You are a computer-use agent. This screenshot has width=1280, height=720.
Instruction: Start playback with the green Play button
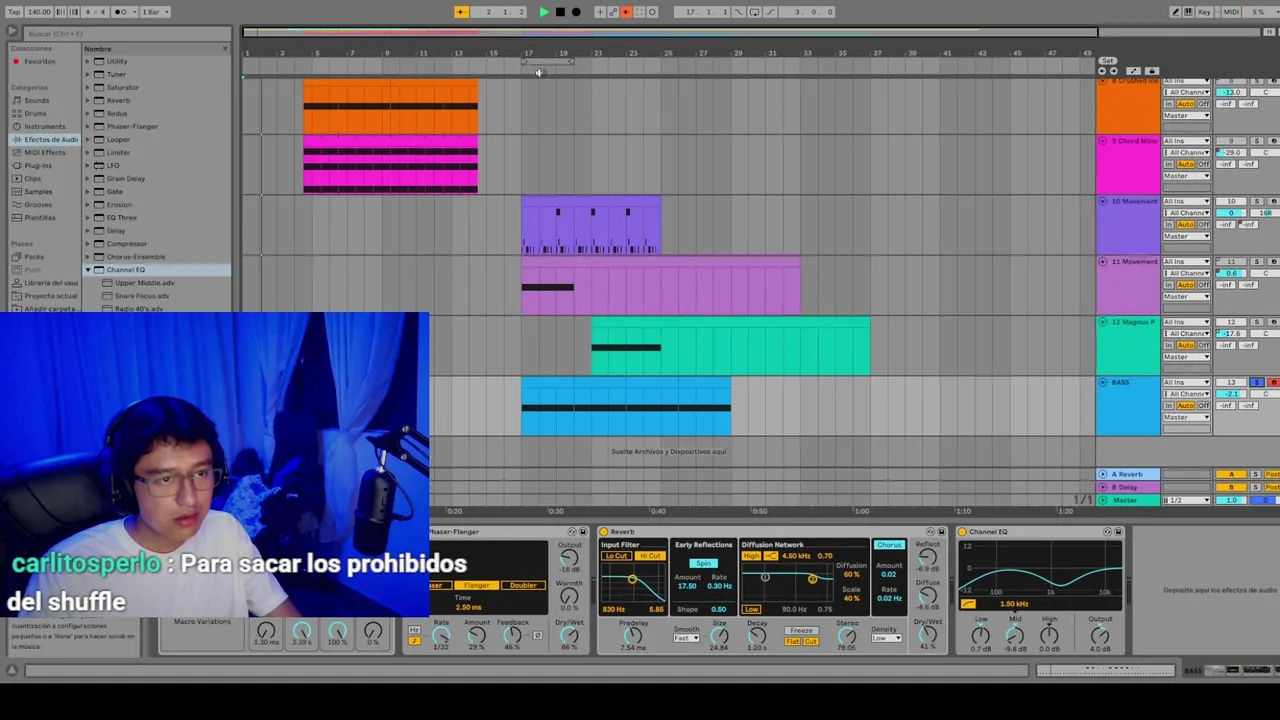click(x=544, y=12)
